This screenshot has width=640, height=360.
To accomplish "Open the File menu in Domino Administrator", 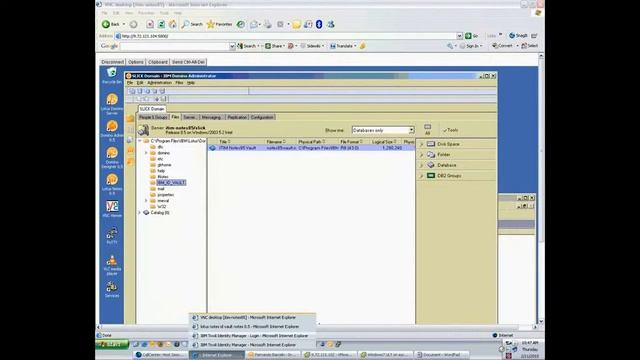I will 130,83.
